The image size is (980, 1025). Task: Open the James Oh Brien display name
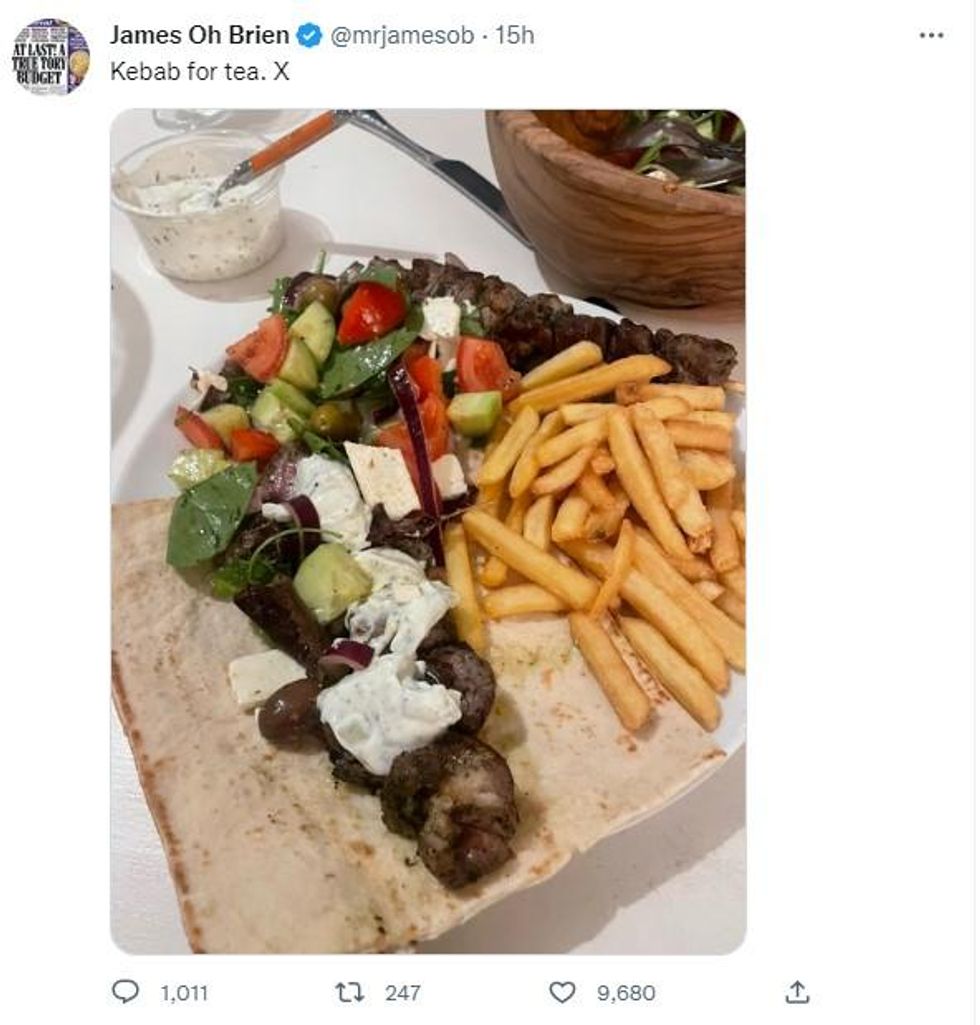(199, 35)
